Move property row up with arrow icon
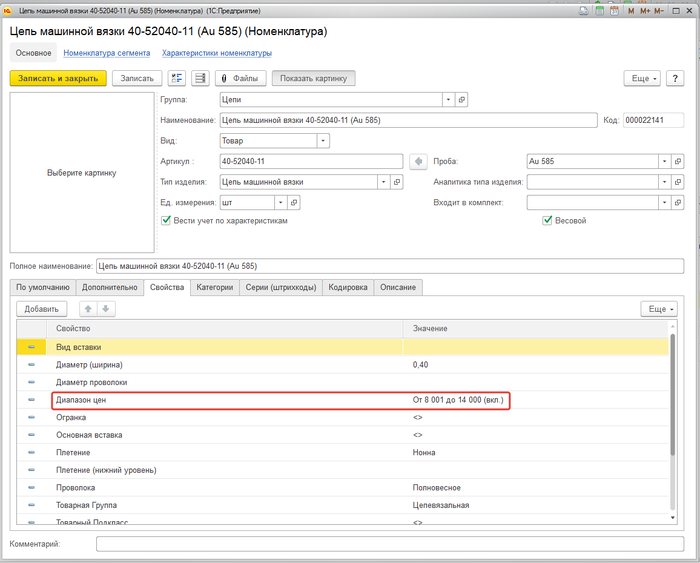Viewport: 700px width, 563px height. click(87, 309)
